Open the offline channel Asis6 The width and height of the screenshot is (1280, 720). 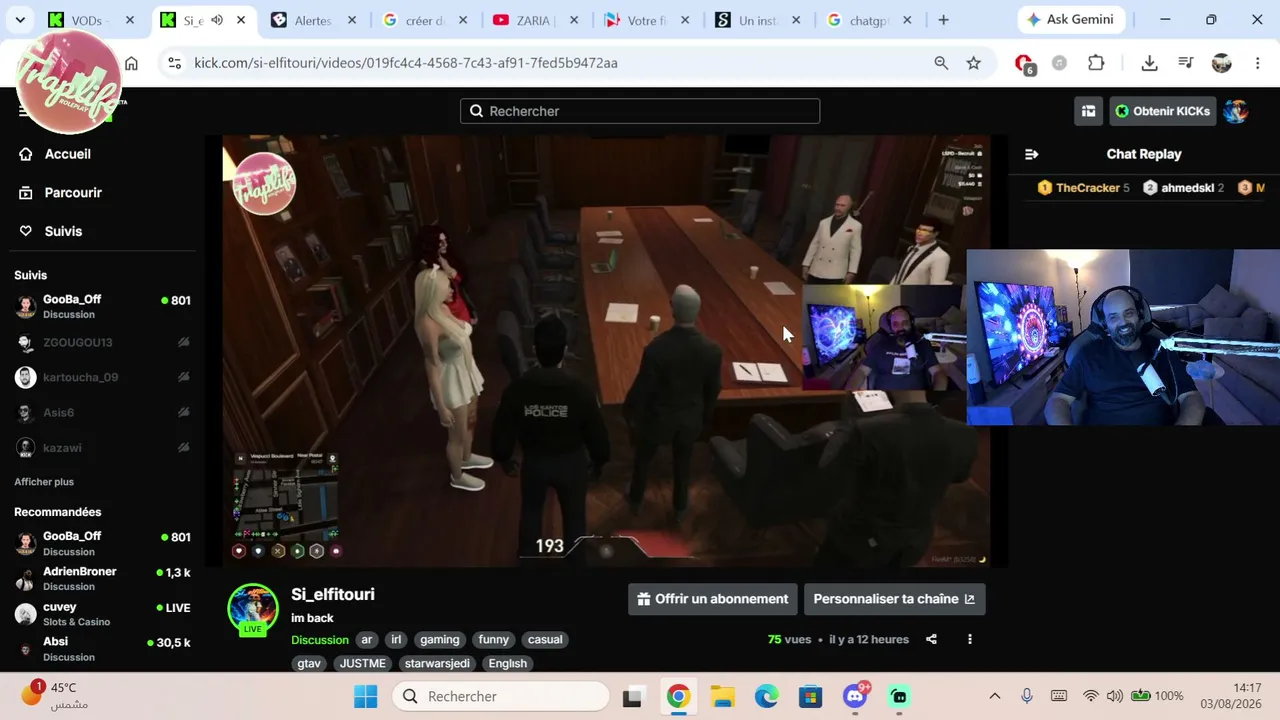pos(102,412)
